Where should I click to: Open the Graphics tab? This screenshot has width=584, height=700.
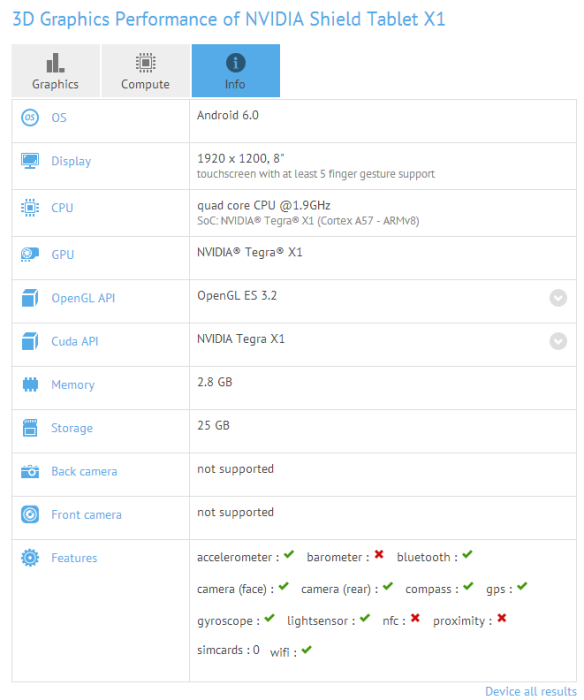(55, 71)
